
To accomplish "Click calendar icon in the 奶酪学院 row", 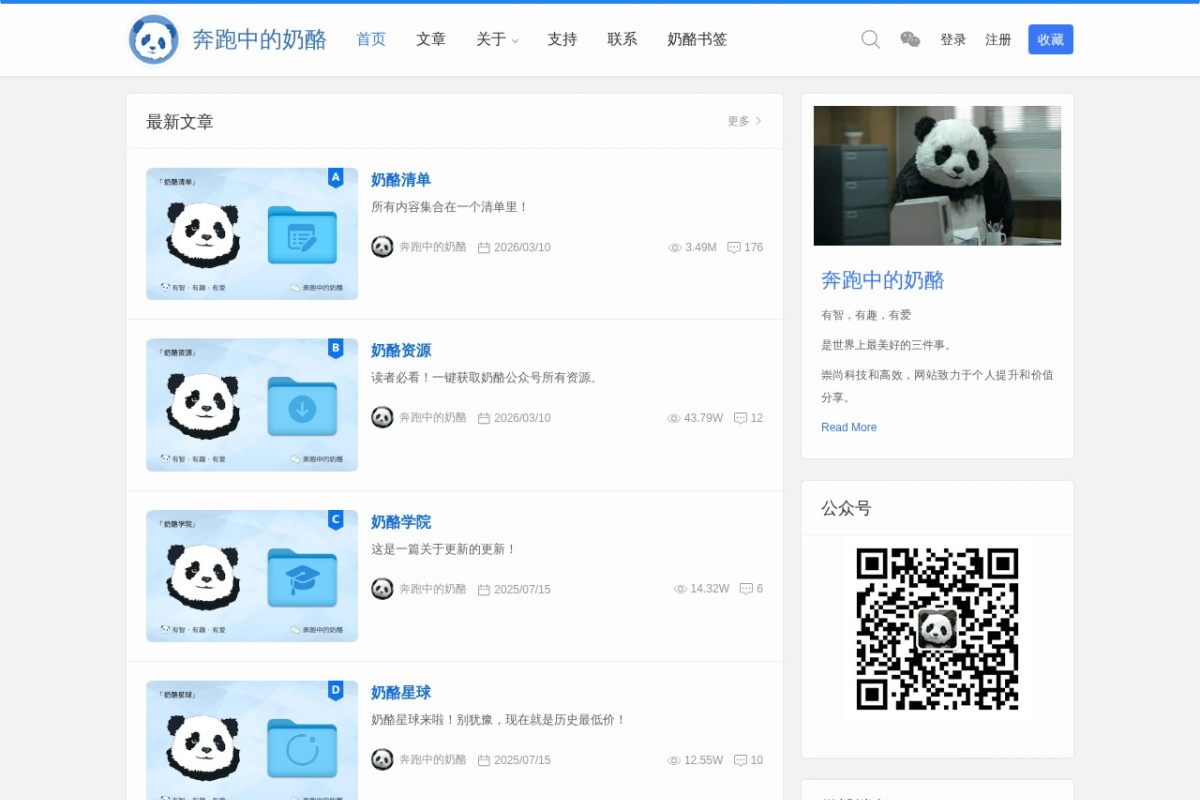I will coord(484,590).
